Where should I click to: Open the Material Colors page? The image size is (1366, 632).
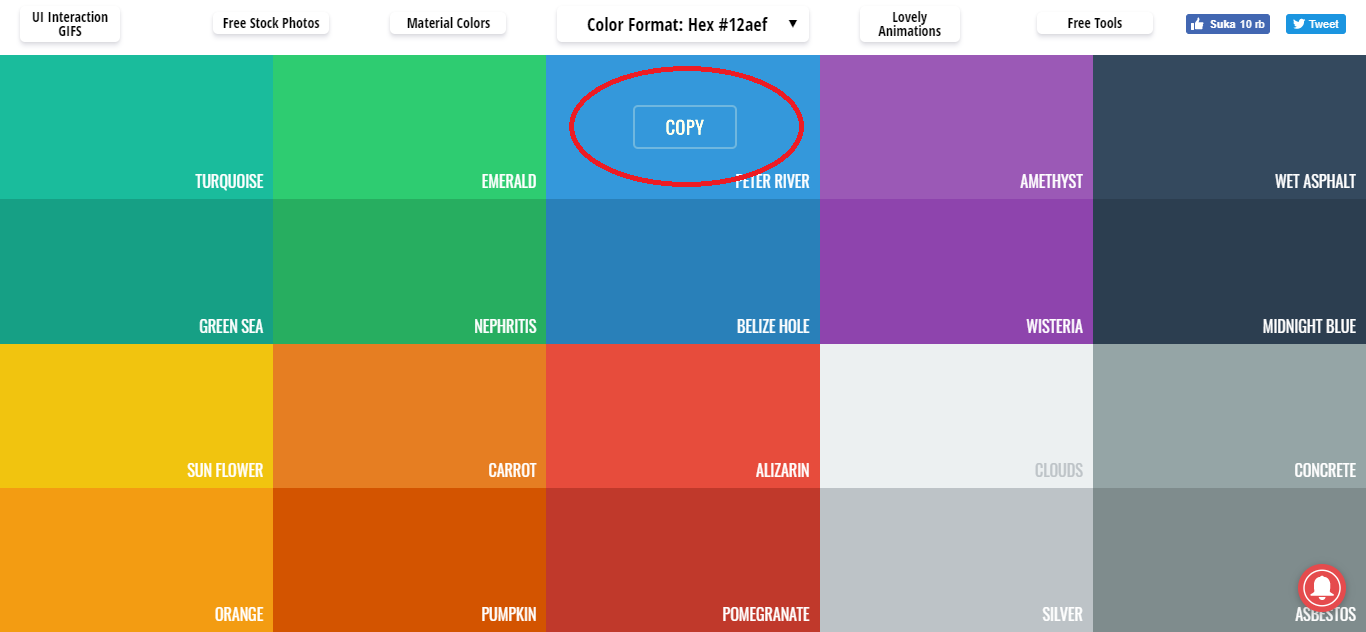(x=447, y=21)
